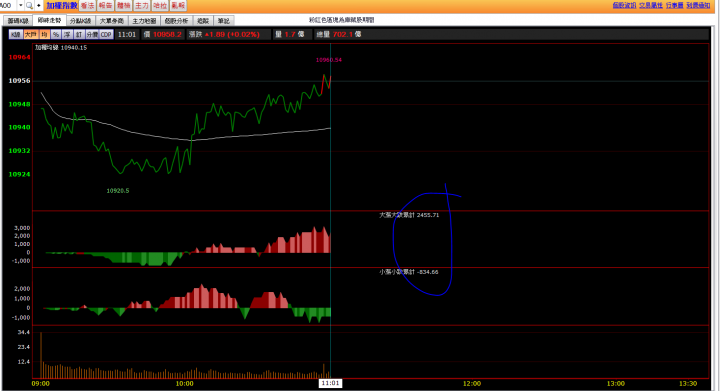This screenshot has width=720, height=391.
Task: Open the 主力 button
Action: (x=142, y=6)
